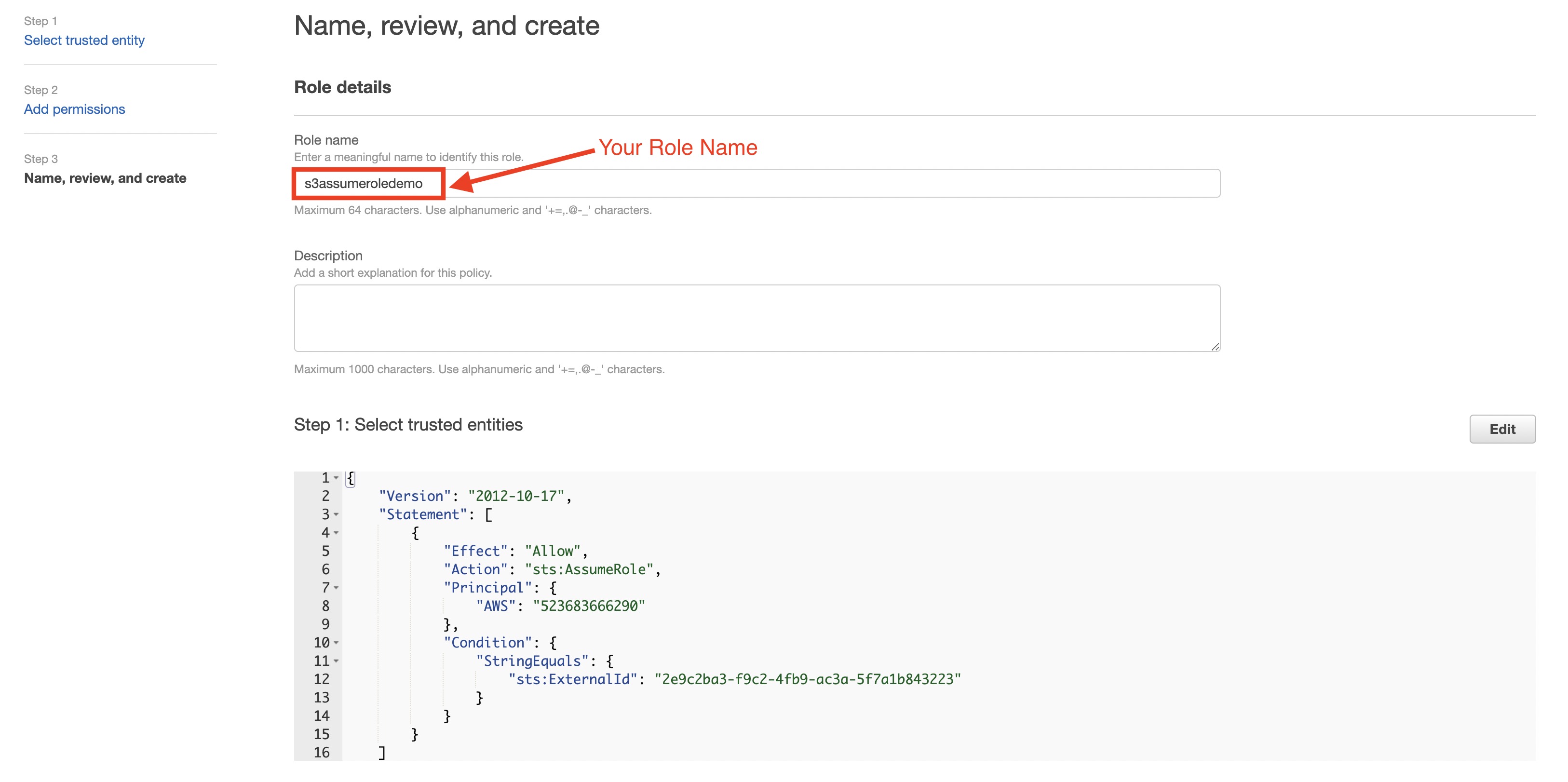Click the Version 2012-10-17 code line

[x=475, y=496]
